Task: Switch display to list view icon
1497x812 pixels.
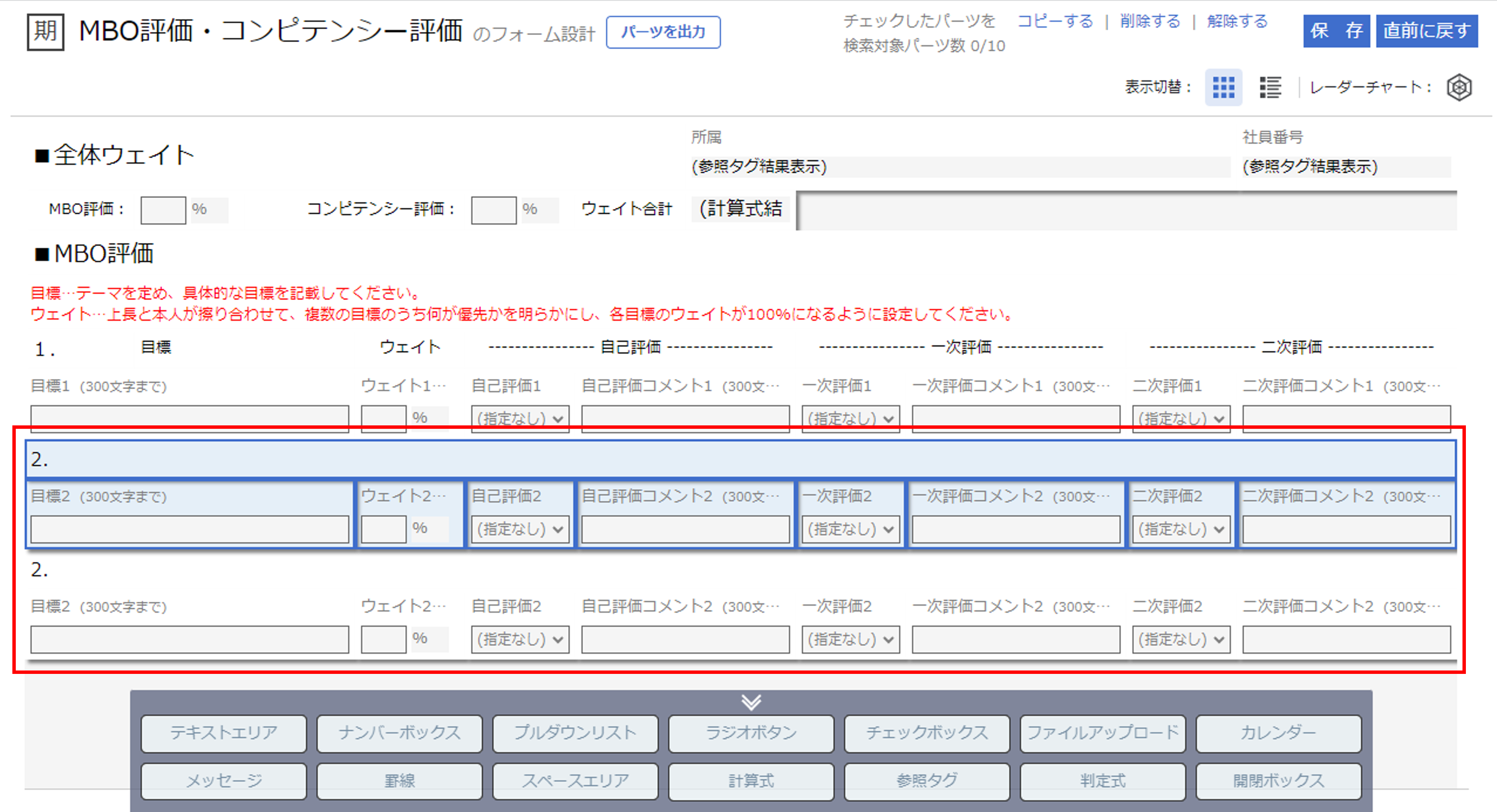Action: (x=1270, y=87)
